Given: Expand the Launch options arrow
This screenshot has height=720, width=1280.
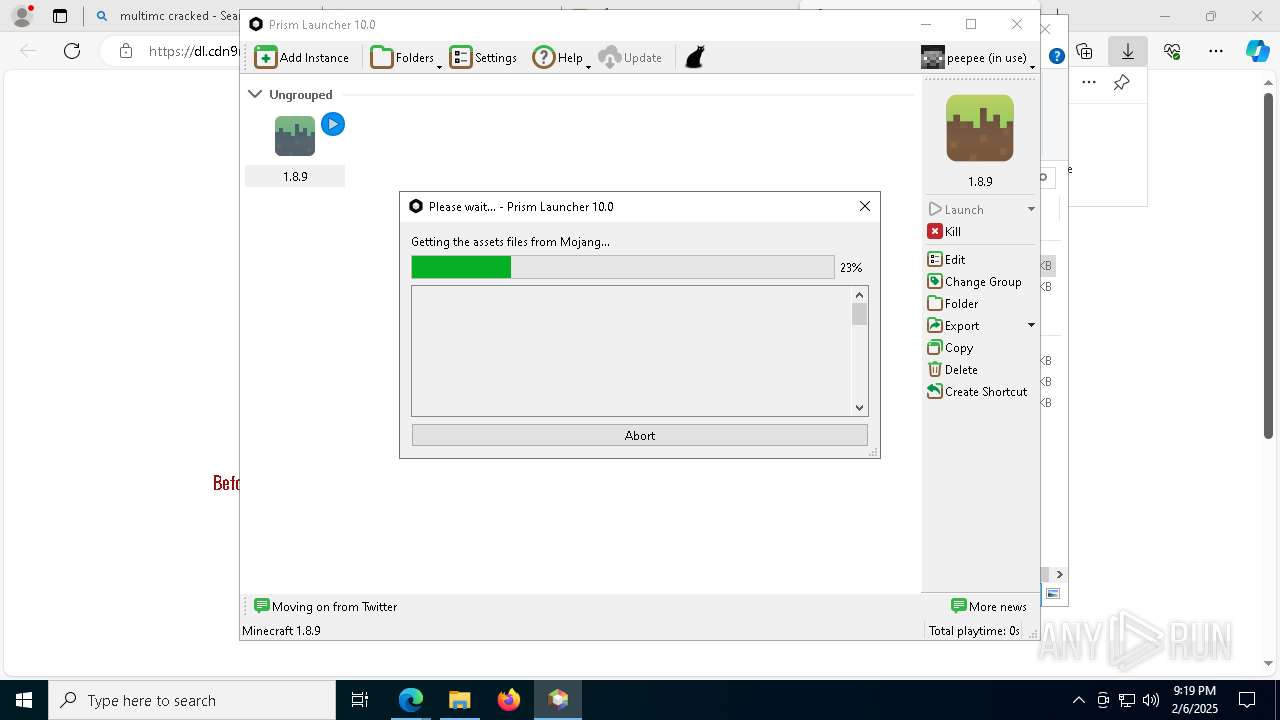Looking at the screenshot, I should click(1031, 209).
